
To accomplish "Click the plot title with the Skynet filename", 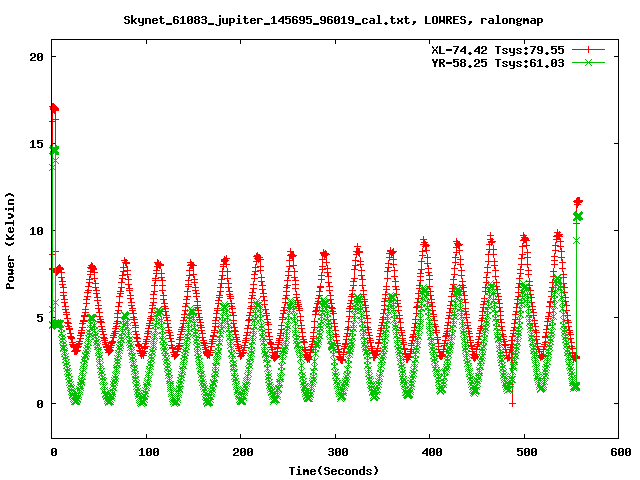I will (319, 19).
